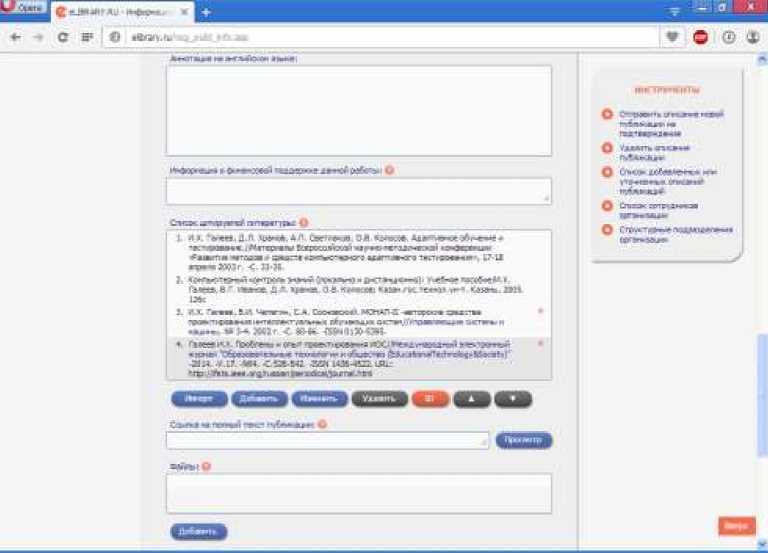Click the browser forward arrow
The height and width of the screenshot is (553, 768).
[x=38, y=37]
